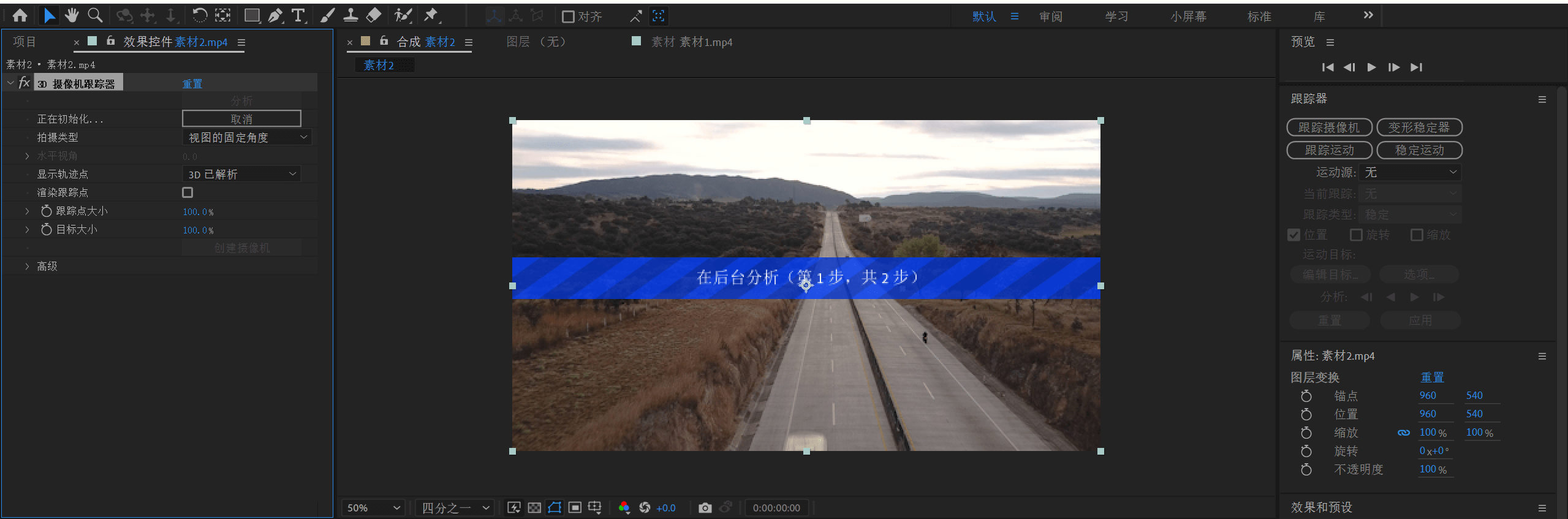Click the 取消 button
The height and width of the screenshot is (519, 1568).
pos(241,119)
